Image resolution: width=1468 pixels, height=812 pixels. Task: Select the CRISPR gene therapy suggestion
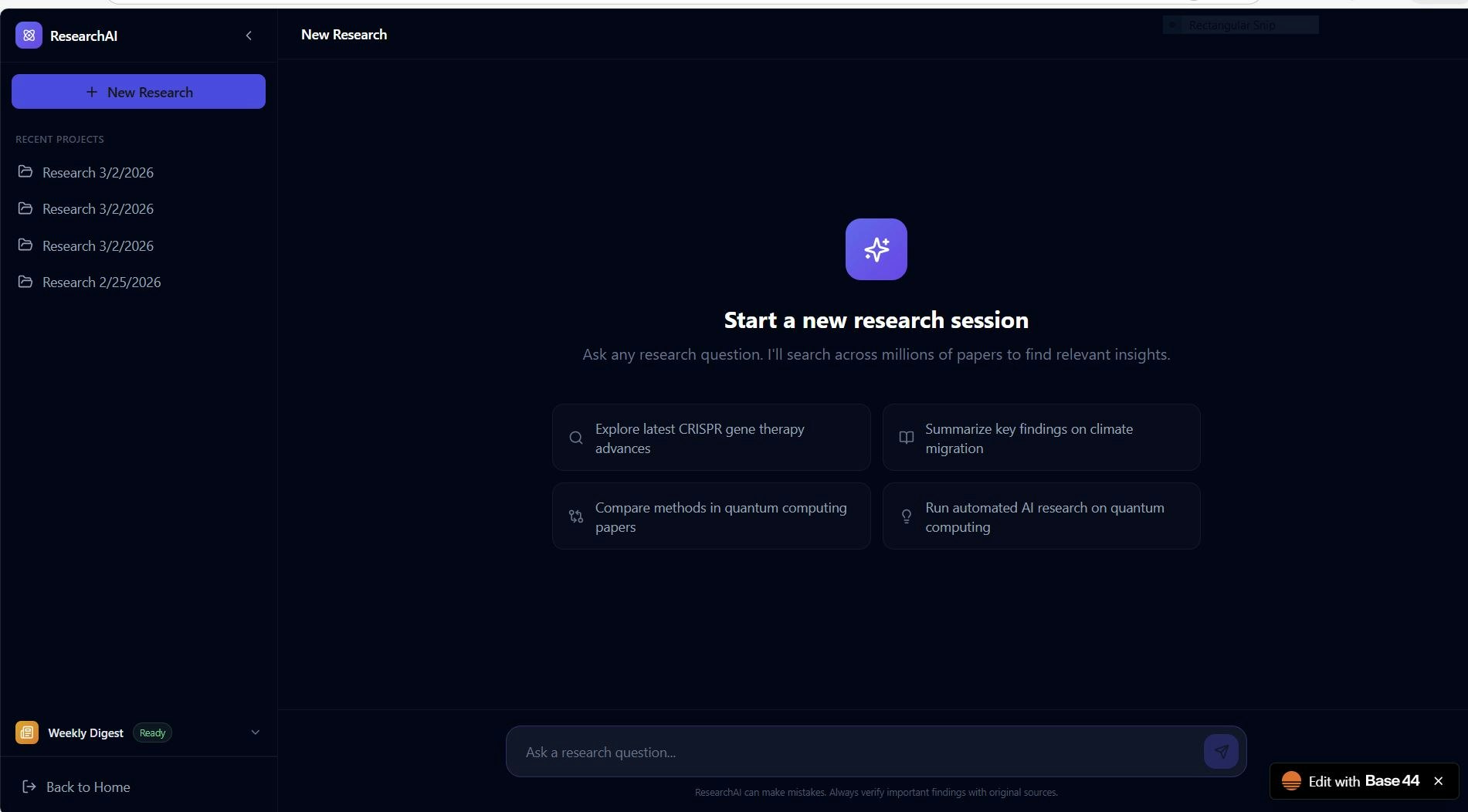tap(711, 438)
